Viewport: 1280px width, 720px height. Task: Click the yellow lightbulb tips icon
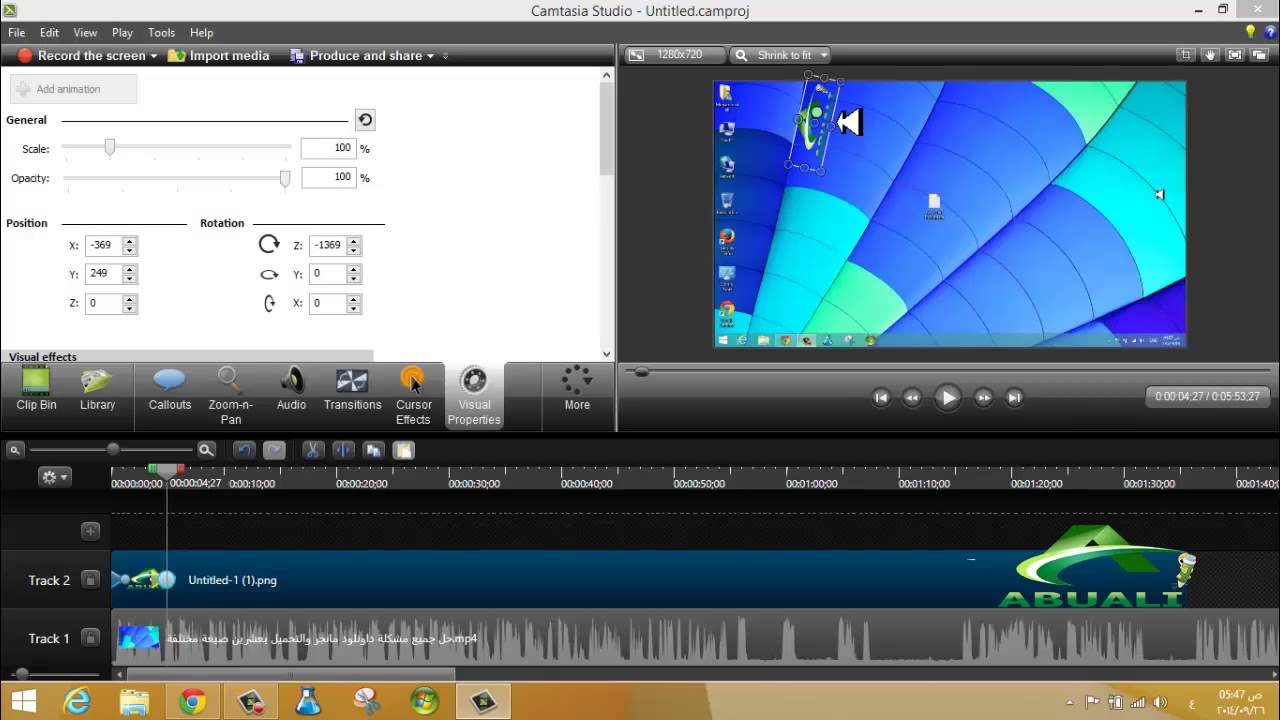pos(1250,32)
